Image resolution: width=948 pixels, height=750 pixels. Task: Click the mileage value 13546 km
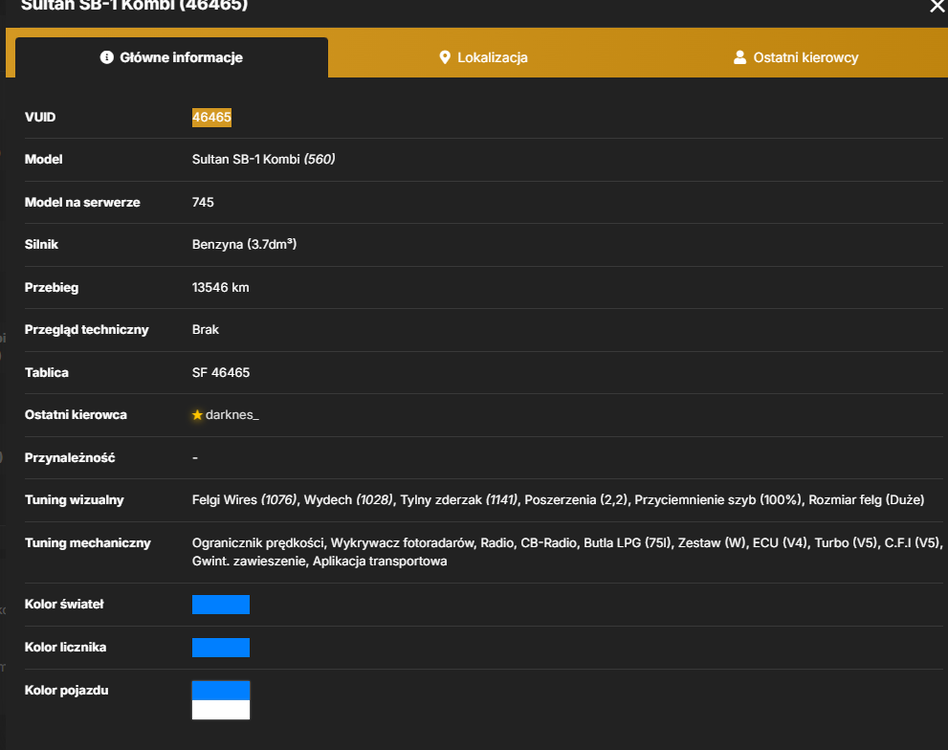[x=221, y=288]
